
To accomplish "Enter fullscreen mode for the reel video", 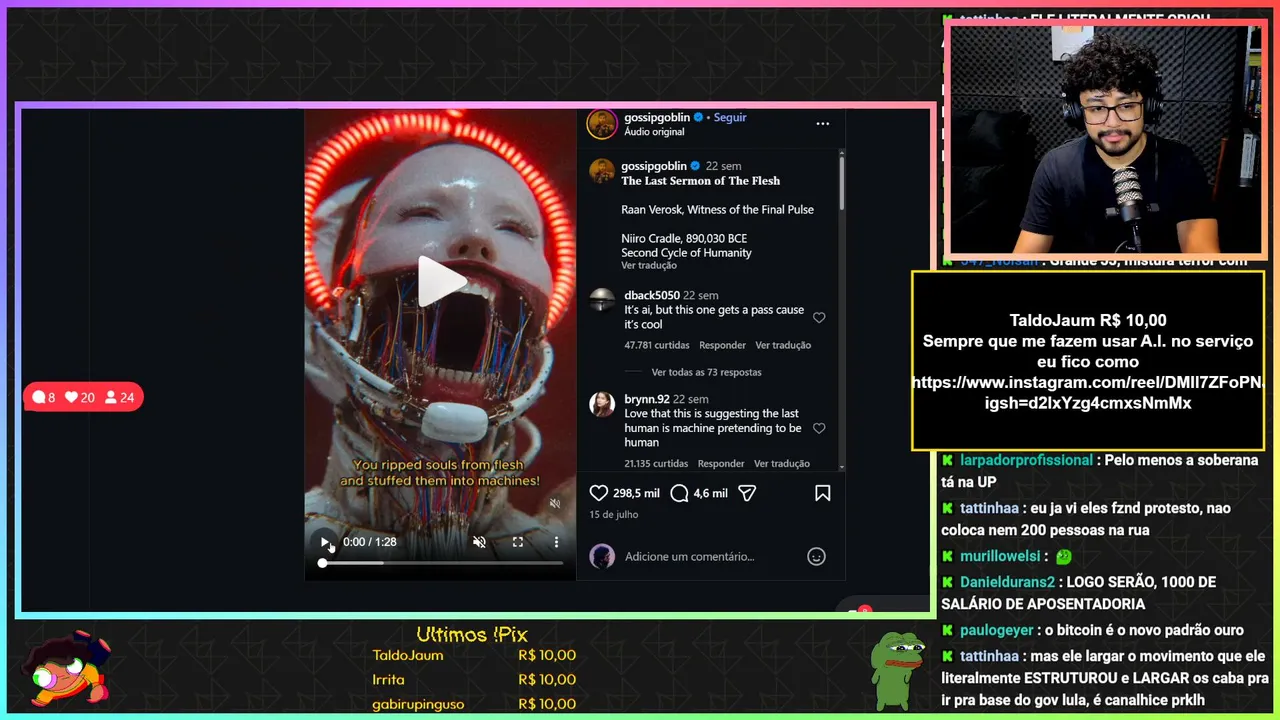I will pyautogui.click(x=518, y=542).
